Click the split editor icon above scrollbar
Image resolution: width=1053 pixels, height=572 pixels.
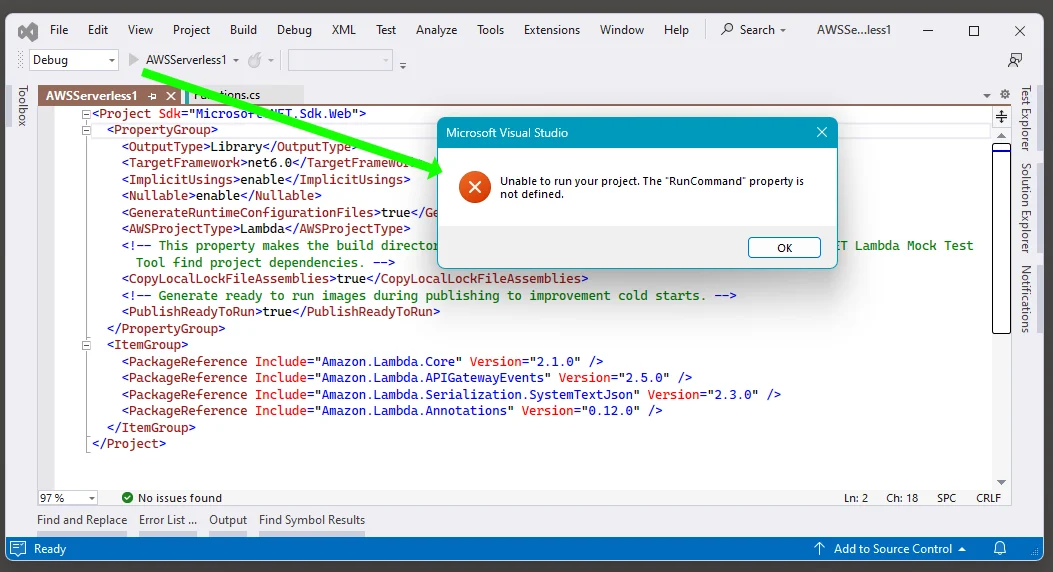1001,116
